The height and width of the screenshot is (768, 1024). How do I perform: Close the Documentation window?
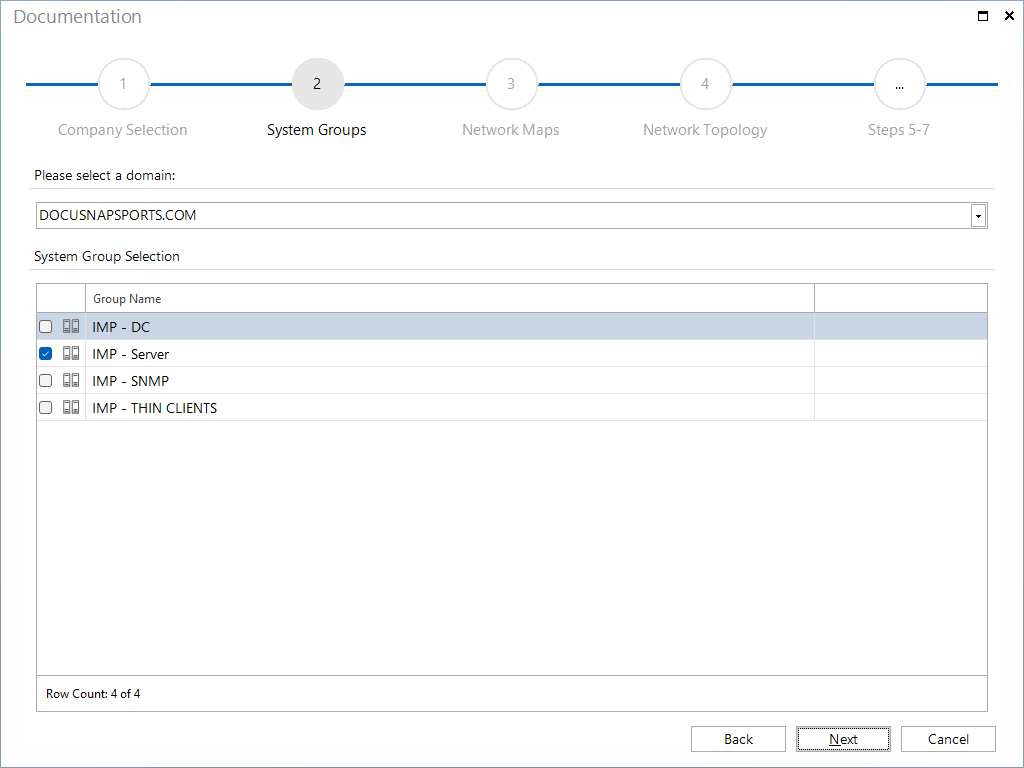tap(1008, 16)
